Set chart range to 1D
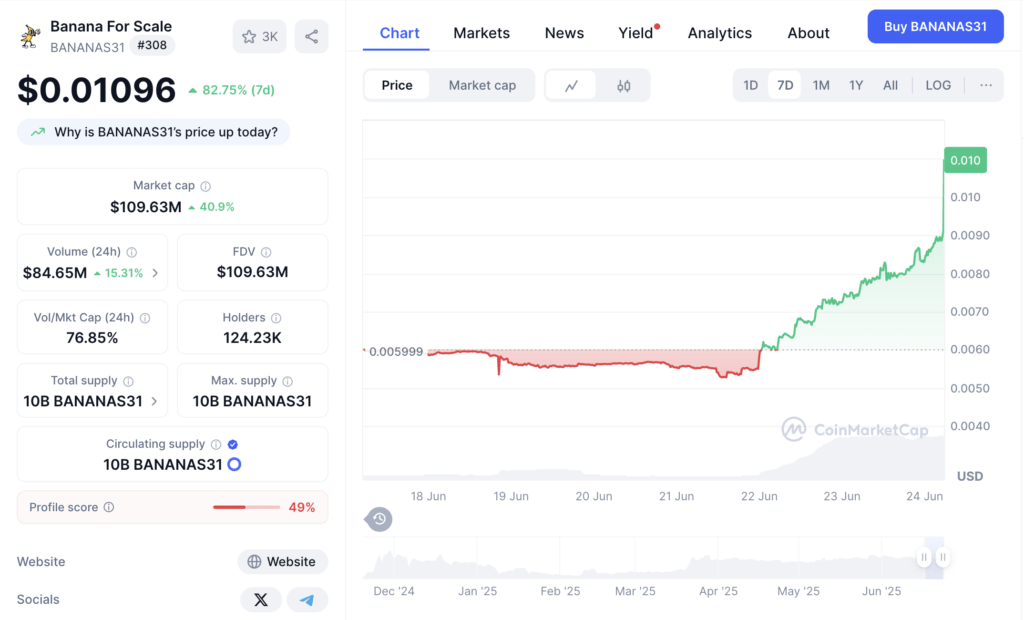This screenshot has width=1024, height=620. point(750,86)
